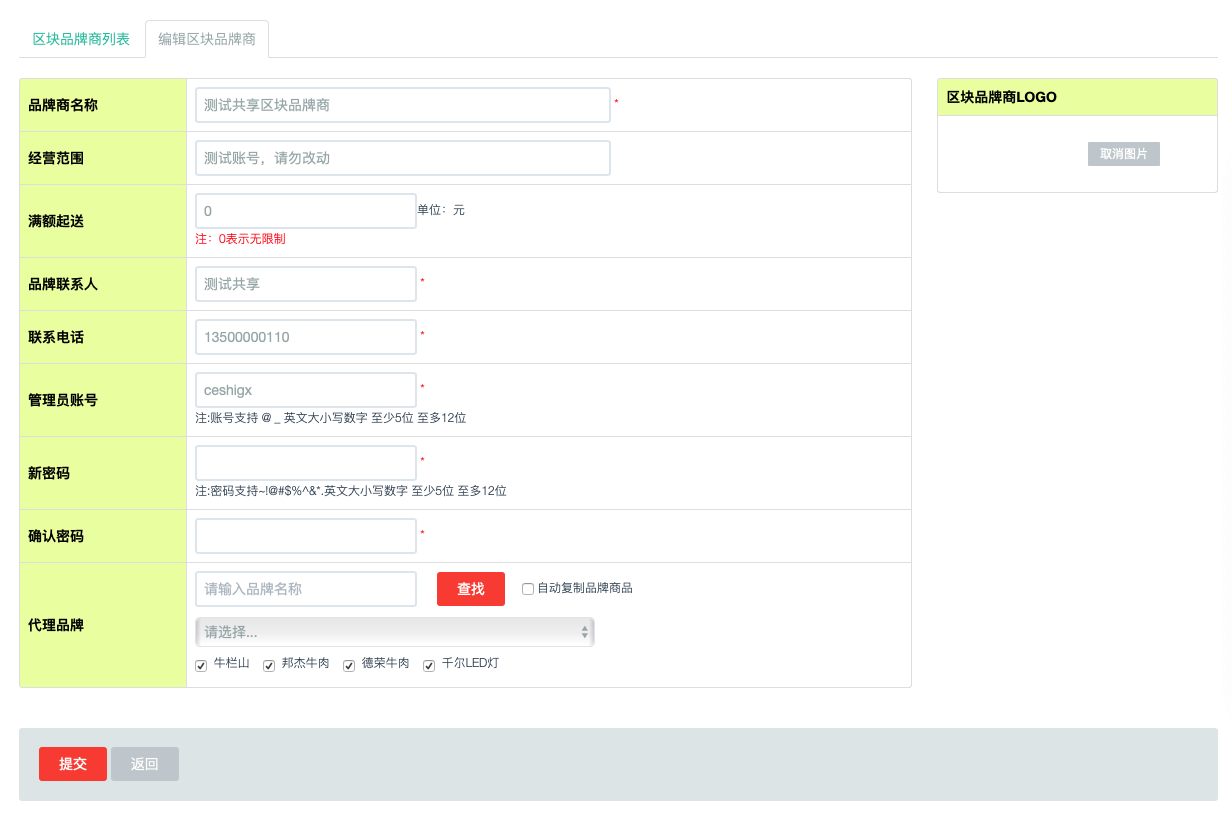Click the 品牌联系人 input box
1232x840 pixels.
coord(305,284)
